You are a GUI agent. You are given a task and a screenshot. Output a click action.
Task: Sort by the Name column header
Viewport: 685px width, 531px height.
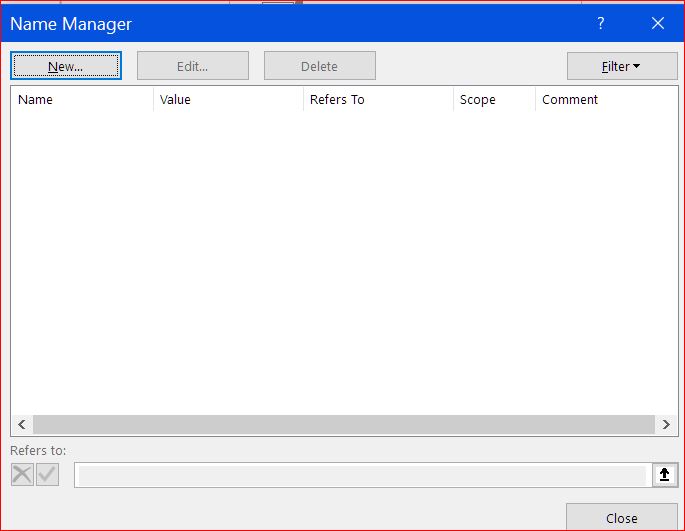(x=82, y=100)
